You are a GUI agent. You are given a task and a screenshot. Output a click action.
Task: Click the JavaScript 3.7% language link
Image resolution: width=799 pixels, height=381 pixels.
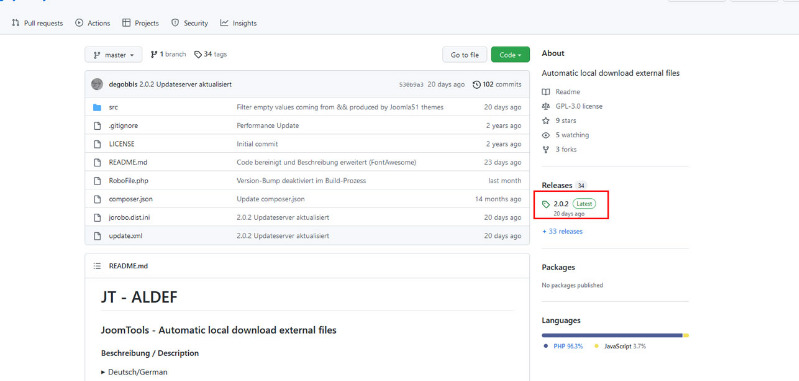click(621, 346)
